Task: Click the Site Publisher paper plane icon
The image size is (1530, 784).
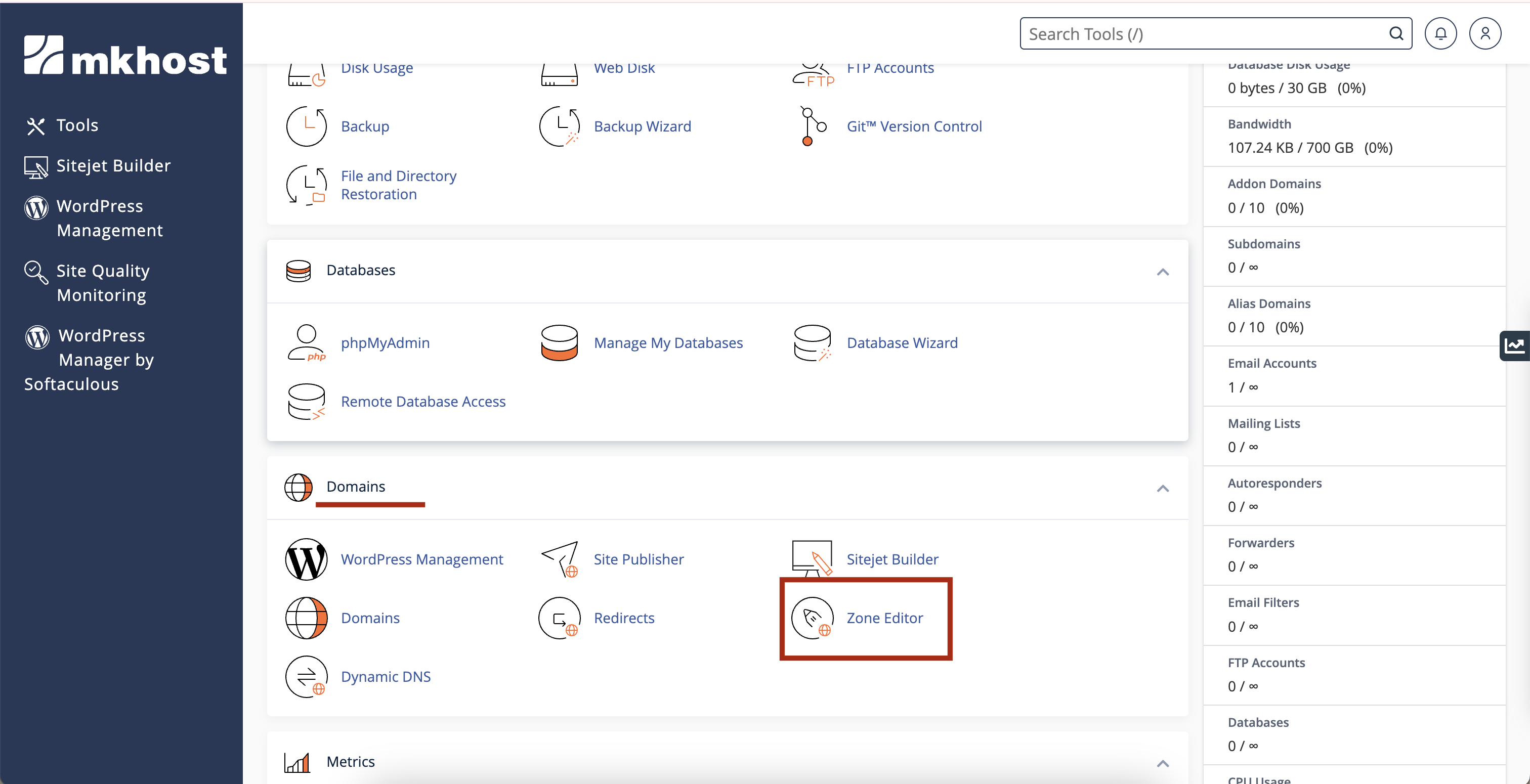Action: (559, 559)
